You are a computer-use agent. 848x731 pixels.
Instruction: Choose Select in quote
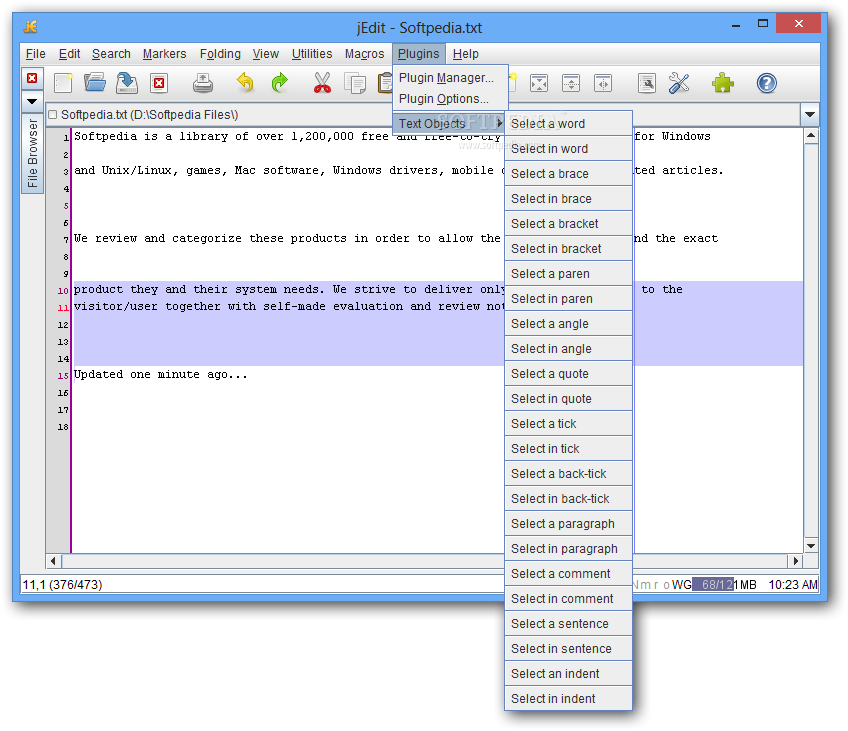tap(568, 398)
